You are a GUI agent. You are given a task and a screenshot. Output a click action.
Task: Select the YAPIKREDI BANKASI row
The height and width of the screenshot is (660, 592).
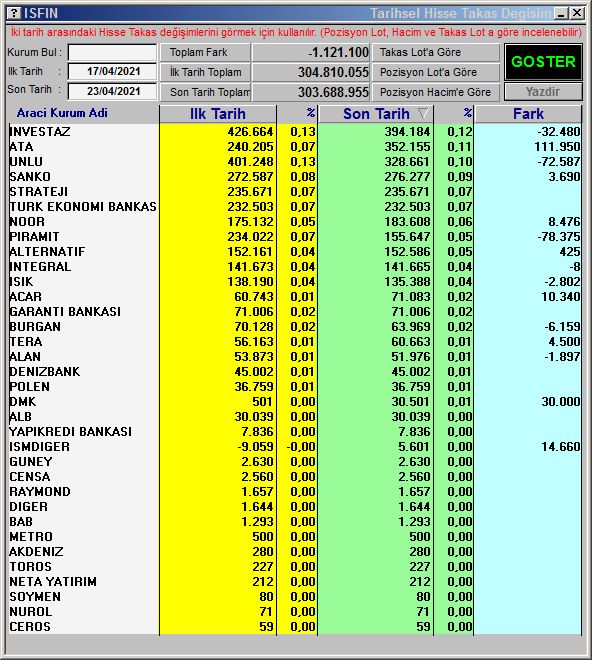(295, 431)
